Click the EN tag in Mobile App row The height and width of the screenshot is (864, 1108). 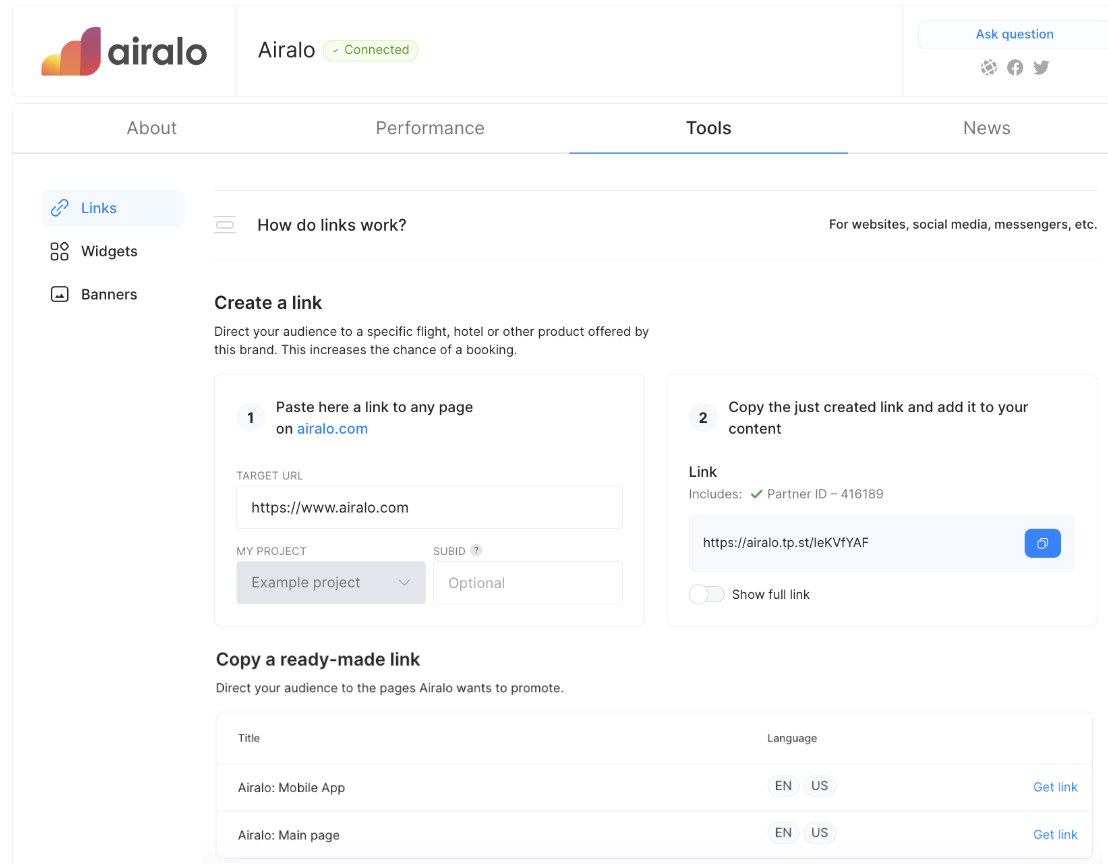(x=783, y=786)
